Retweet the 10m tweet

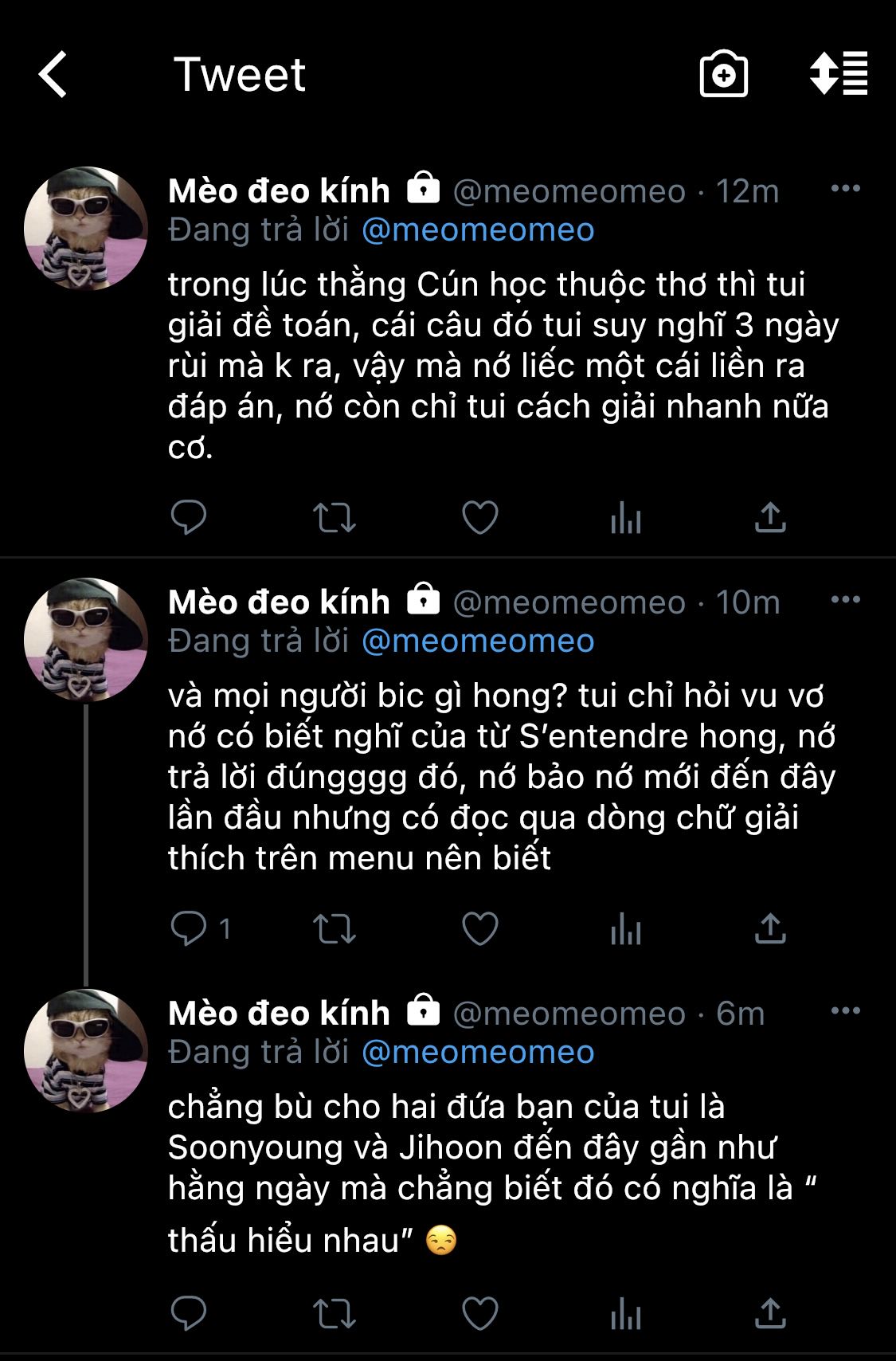coord(334,929)
